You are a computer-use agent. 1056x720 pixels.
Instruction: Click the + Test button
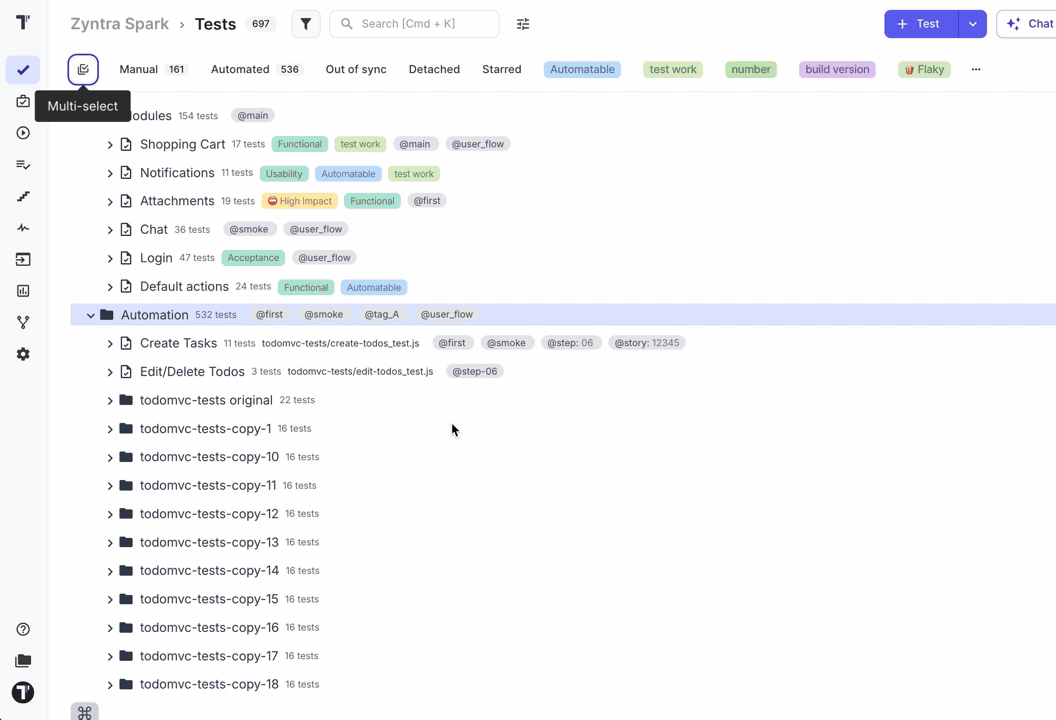[x=919, y=23]
